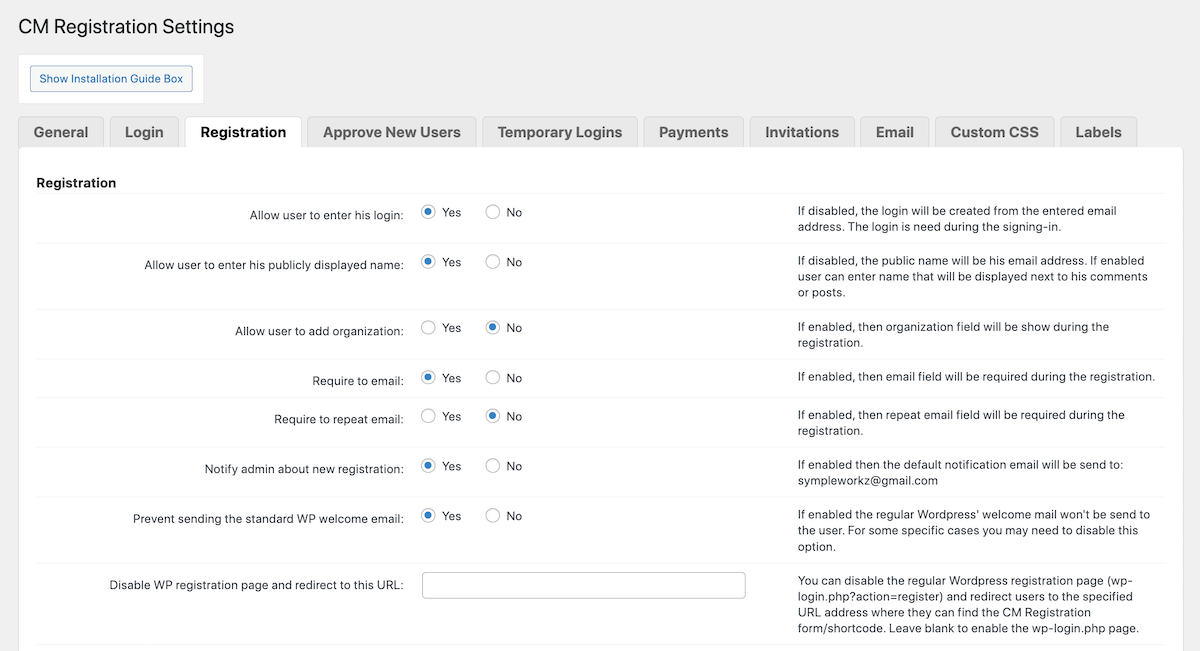Click help text about disabling wp-login.php registration

(x=966, y=604)
